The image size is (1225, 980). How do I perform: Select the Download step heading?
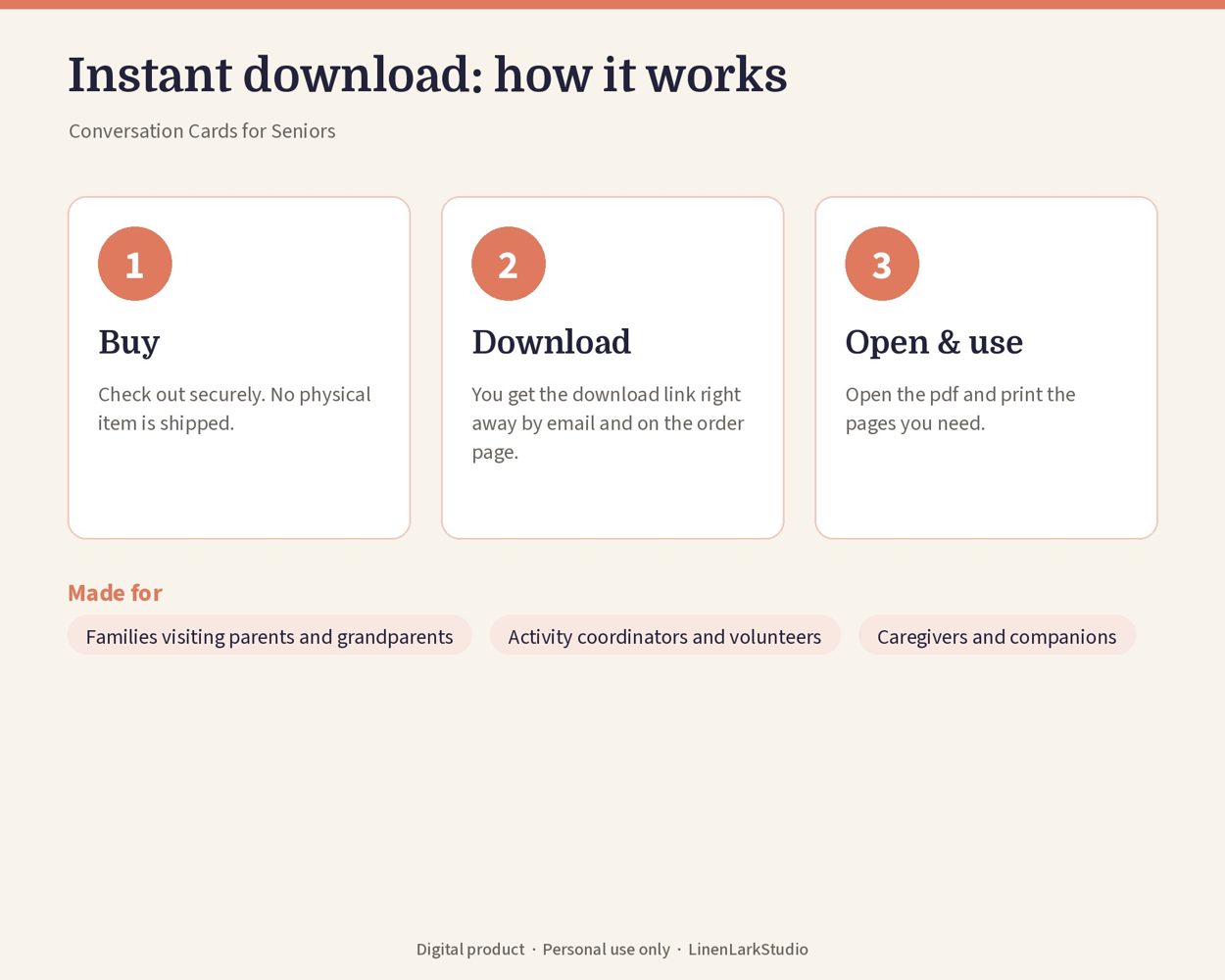(x=552, y=342)
